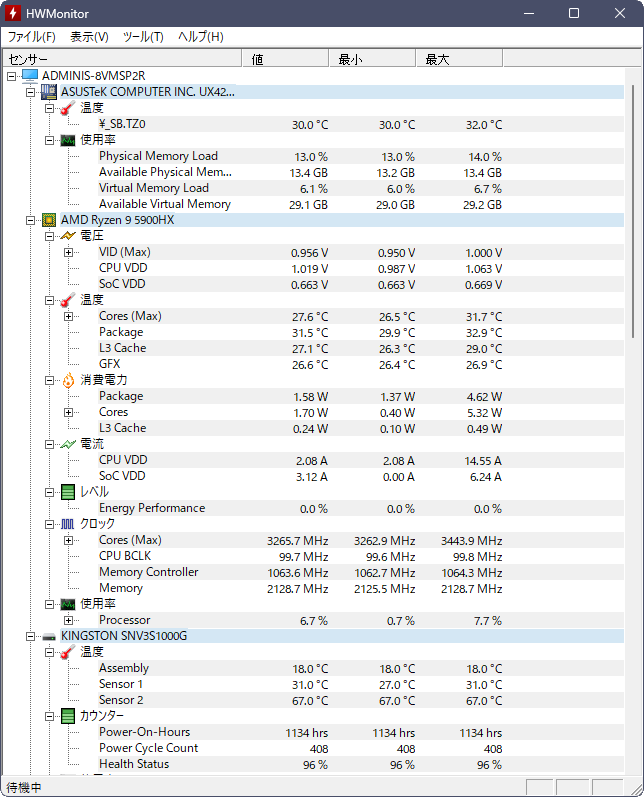The height and width of the screenshot is (797, 644).
Task: Click the ASUSTeK motherboard icon
Action: point(49,92)
